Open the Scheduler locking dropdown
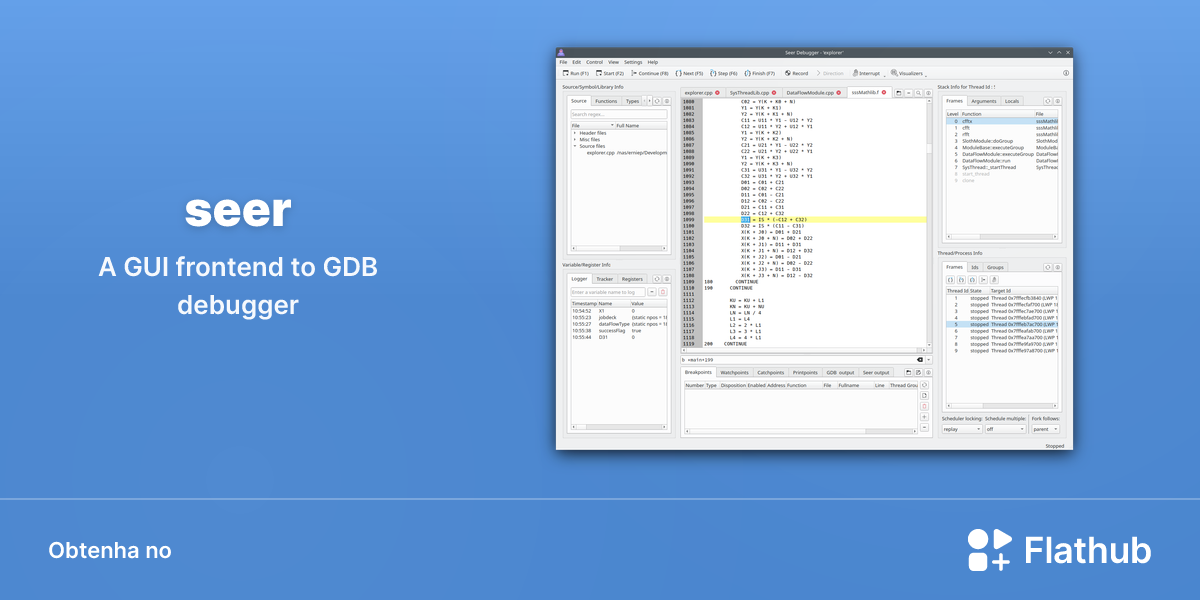Image resolution: width=1200 pixels, height=600 pixels. (x=961, y=429)
